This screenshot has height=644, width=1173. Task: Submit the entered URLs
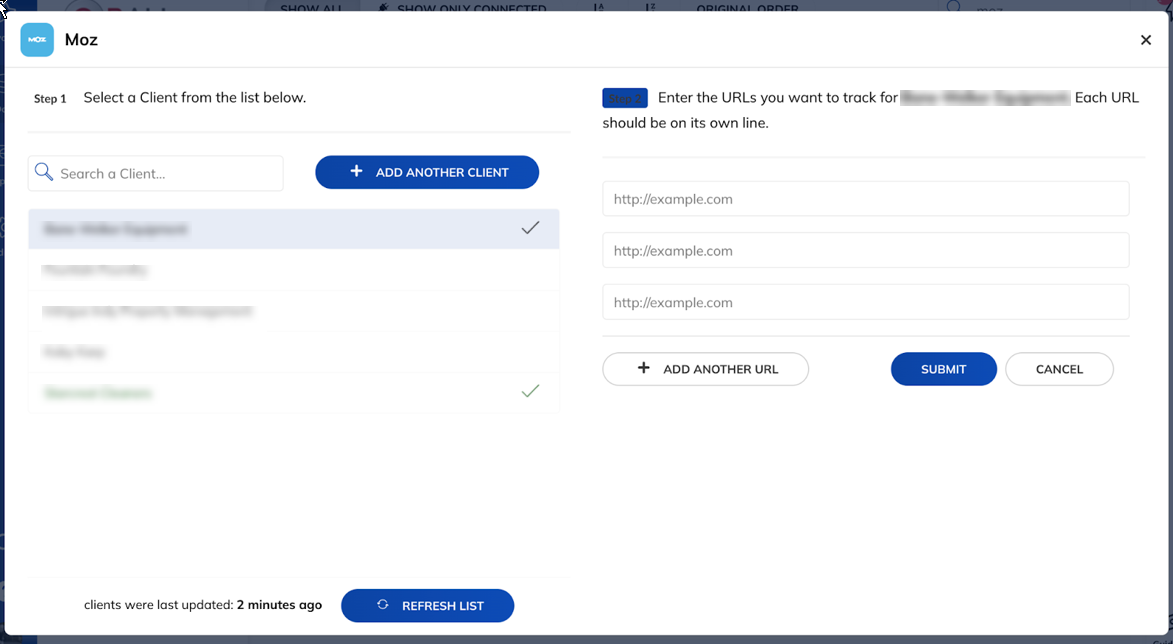[x=943, y=369]
